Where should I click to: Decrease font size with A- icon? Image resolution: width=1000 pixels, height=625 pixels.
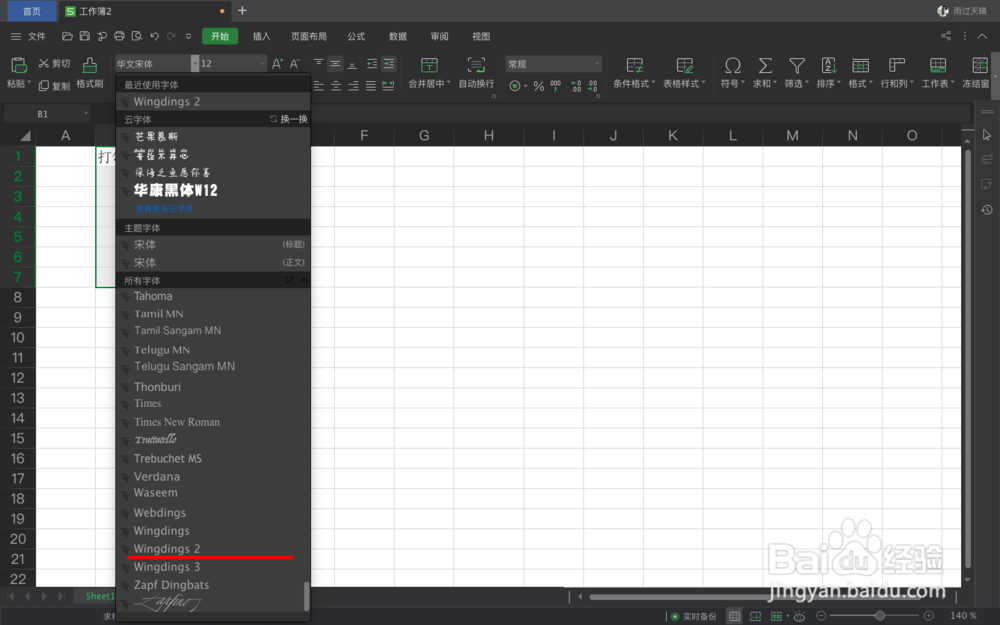[x=294, y=64]
